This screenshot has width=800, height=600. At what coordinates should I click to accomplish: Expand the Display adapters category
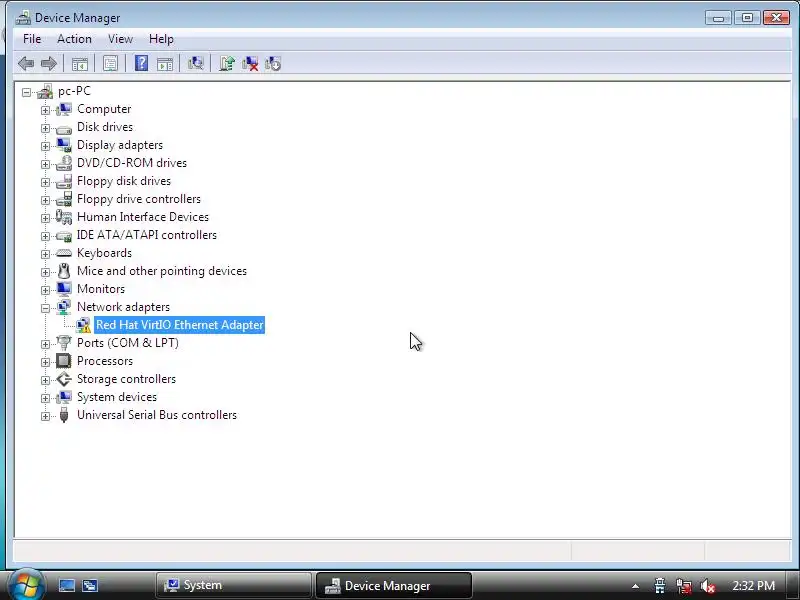click(45, 146)
